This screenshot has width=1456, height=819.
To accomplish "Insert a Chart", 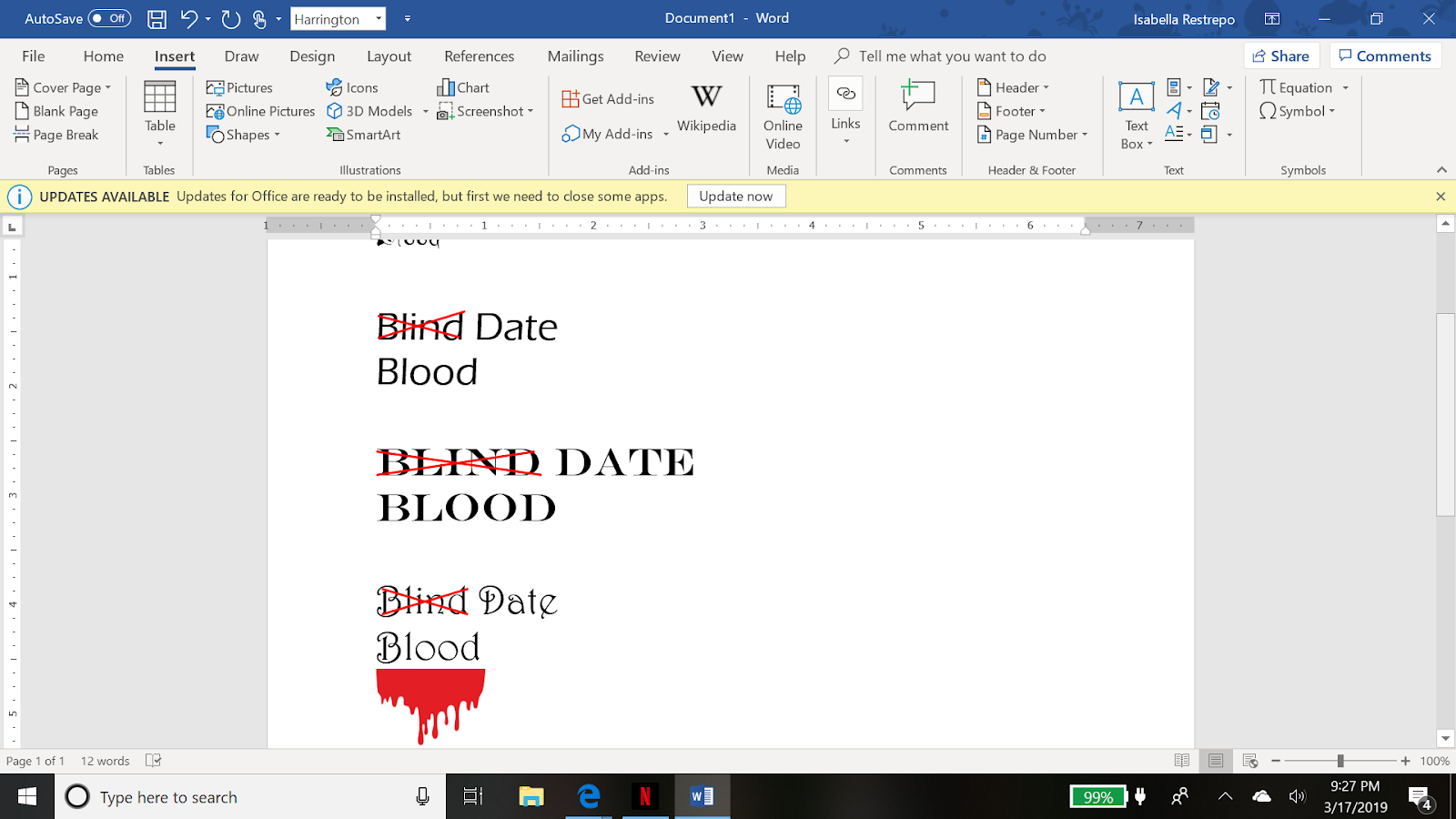I will coord(463,87).
